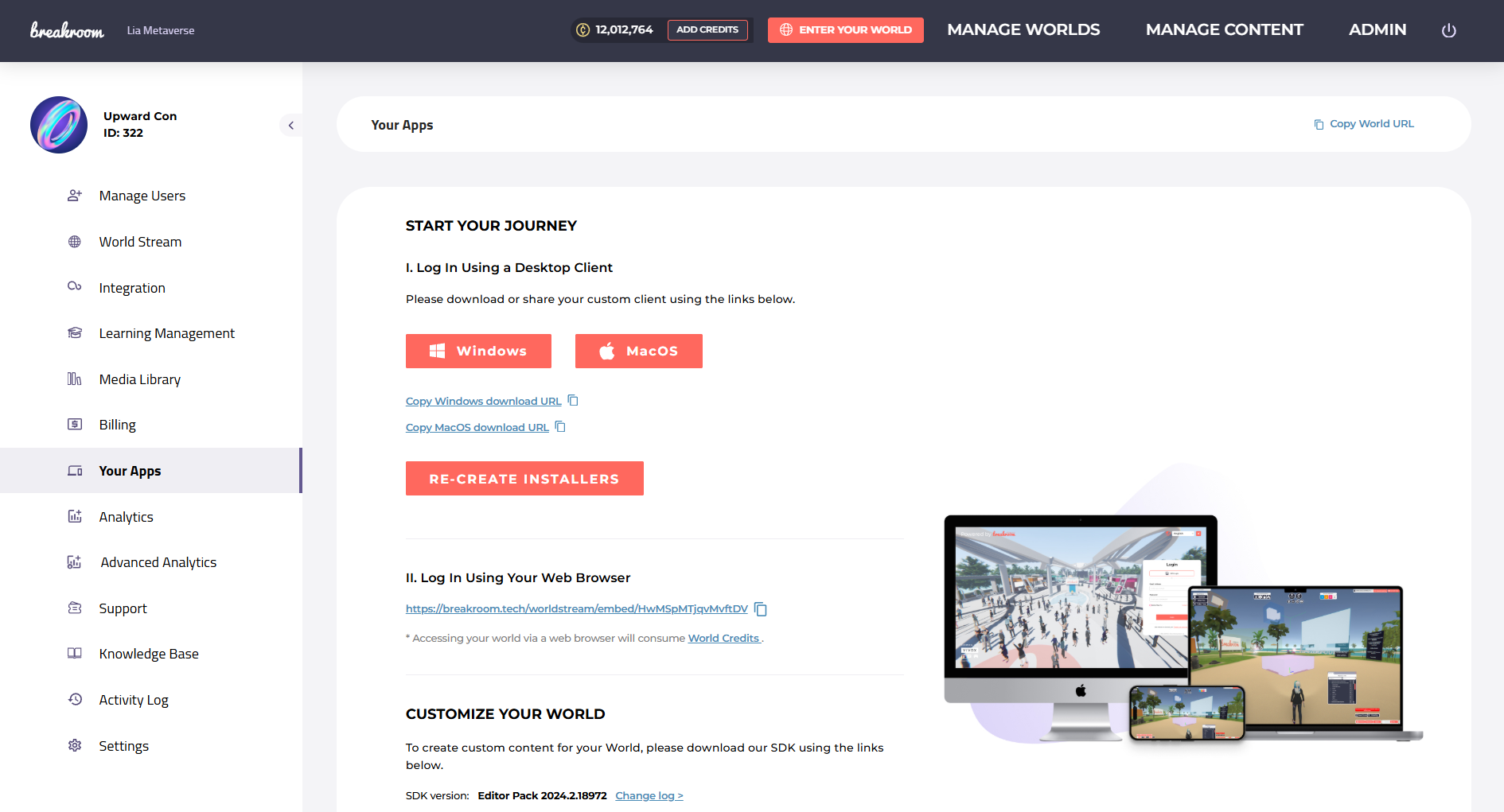The width and height of the screenshot is (1504, 812).
Task: Click the ENTER YOUR WORLD button
Action: [846, 30]
